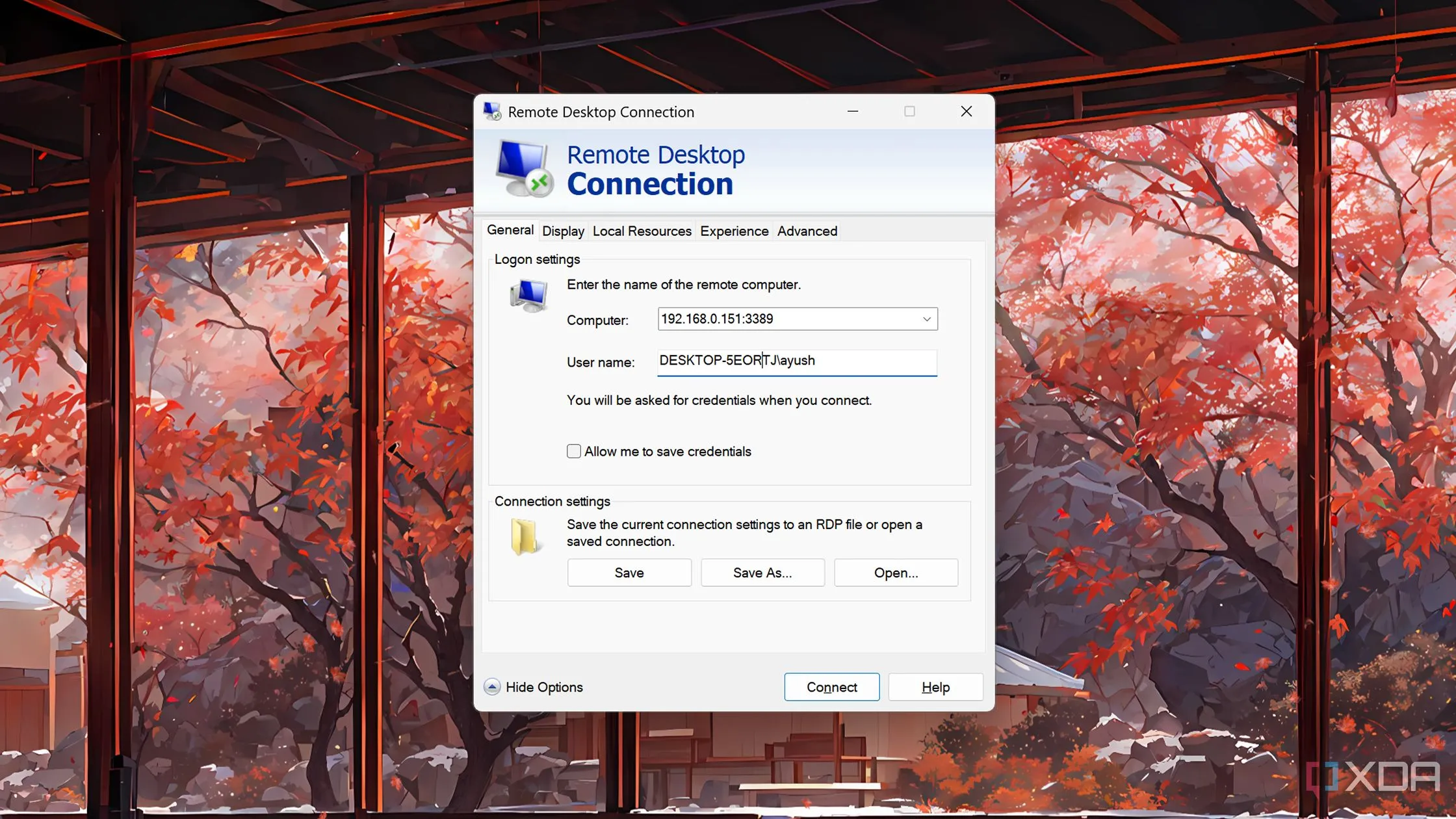
Task: Minimize the Remote Desktop Connection window
Action: (853, 112)
